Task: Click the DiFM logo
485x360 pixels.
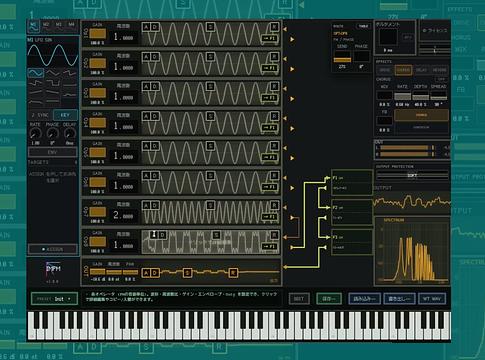Action: point(53,269)
